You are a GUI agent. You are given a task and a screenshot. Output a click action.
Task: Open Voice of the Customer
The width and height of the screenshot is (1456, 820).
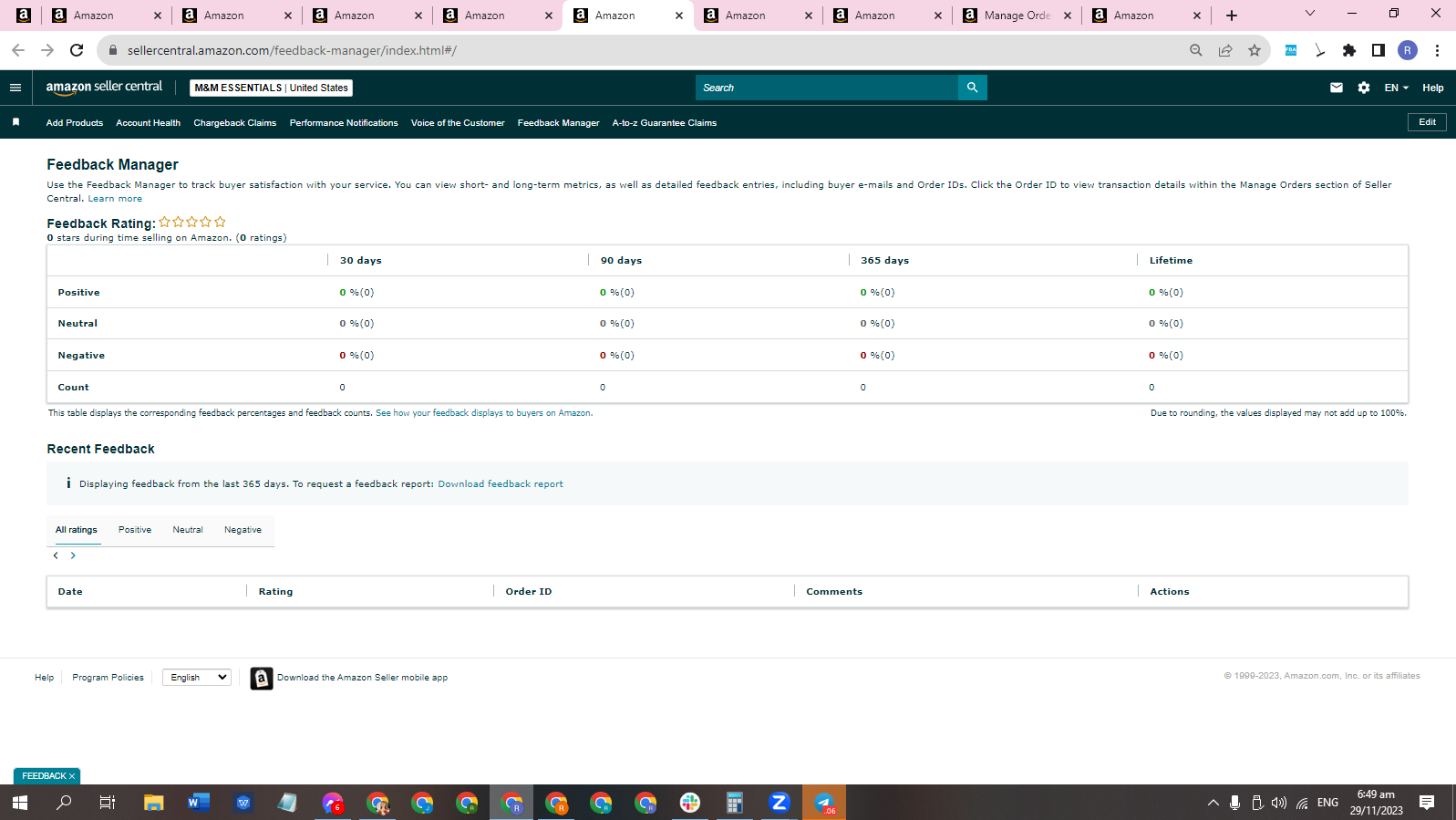458,123
